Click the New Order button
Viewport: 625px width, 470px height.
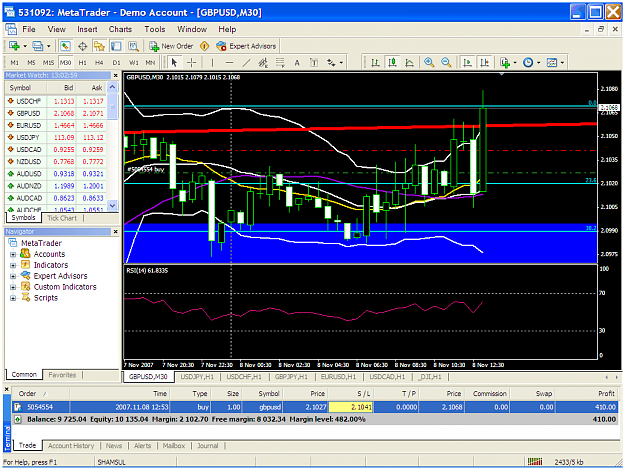click(x=171, y=46)
